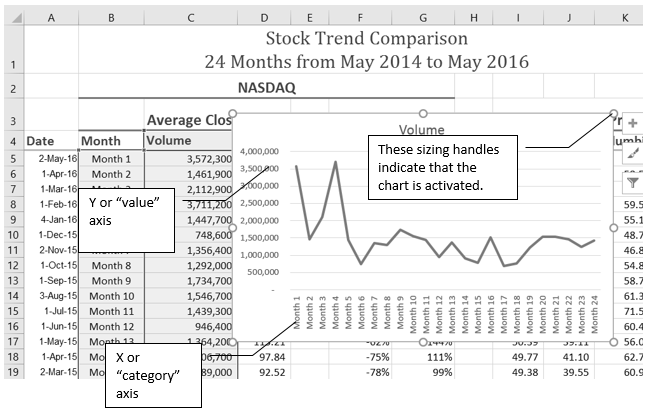The width and height of the screenshot is (647, 411).
Task: Click the Stock Trend Comparison title cell
Action: tap(365, 49)
